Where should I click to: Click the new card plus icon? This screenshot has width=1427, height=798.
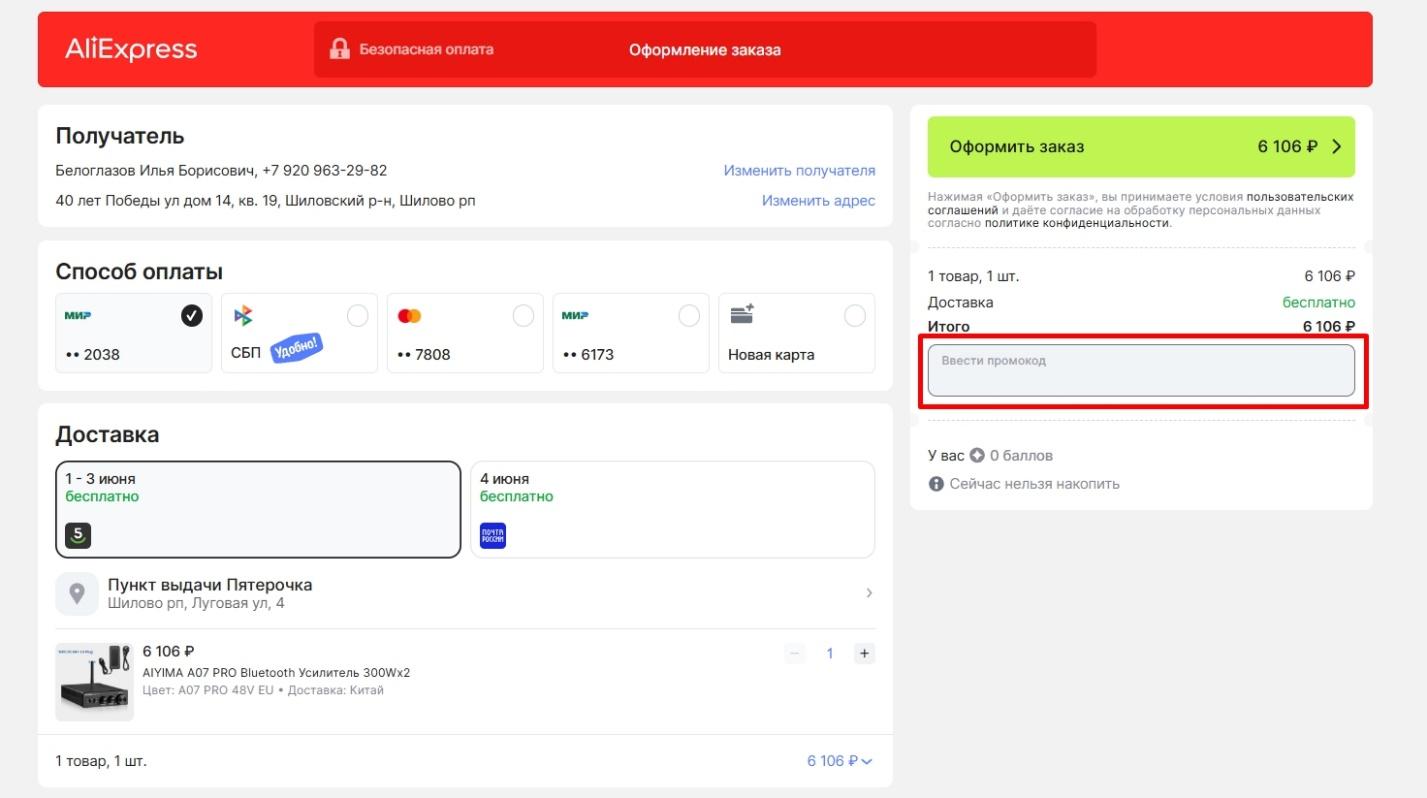742,314
